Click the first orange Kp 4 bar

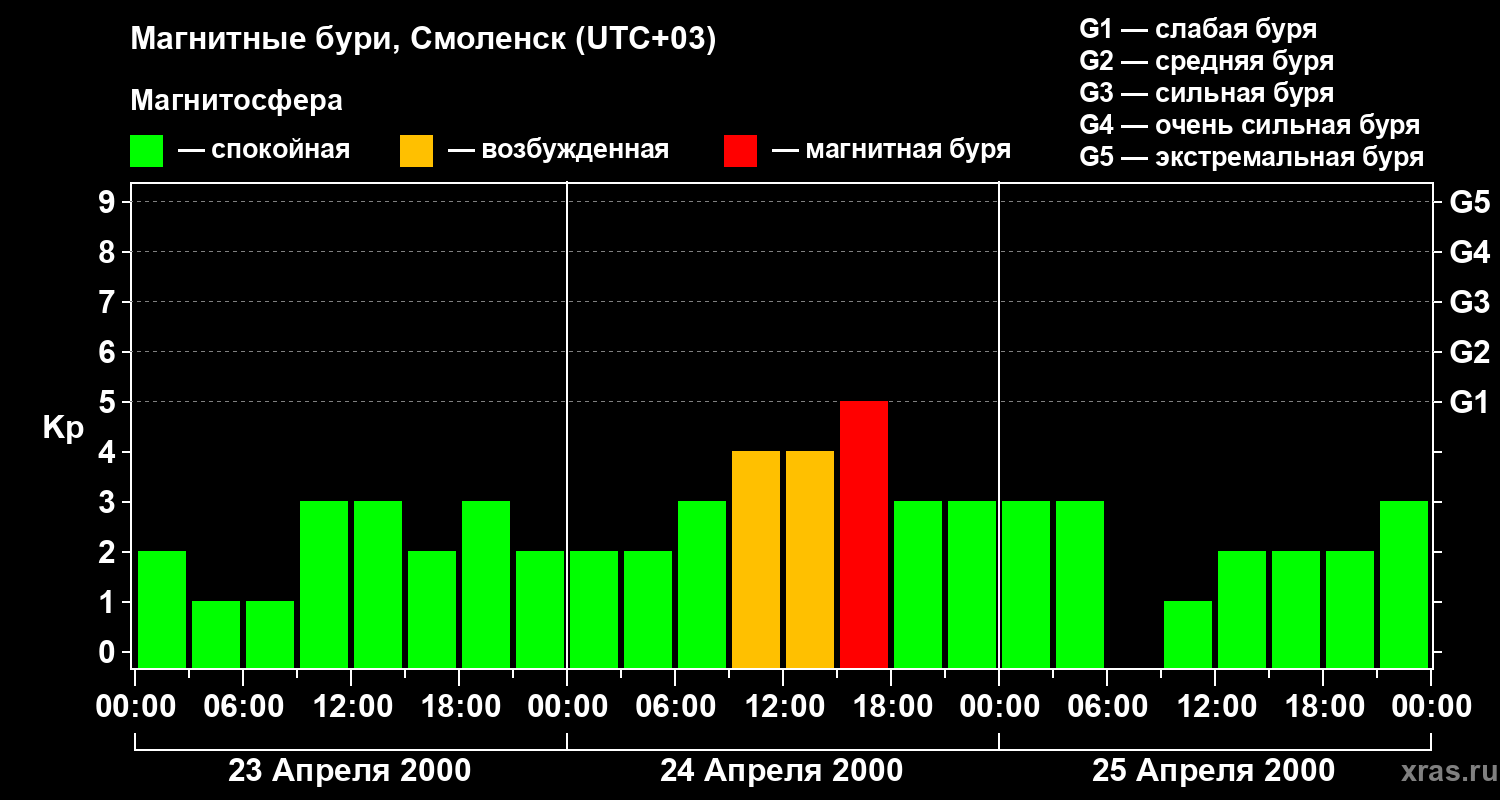point(756,559)
